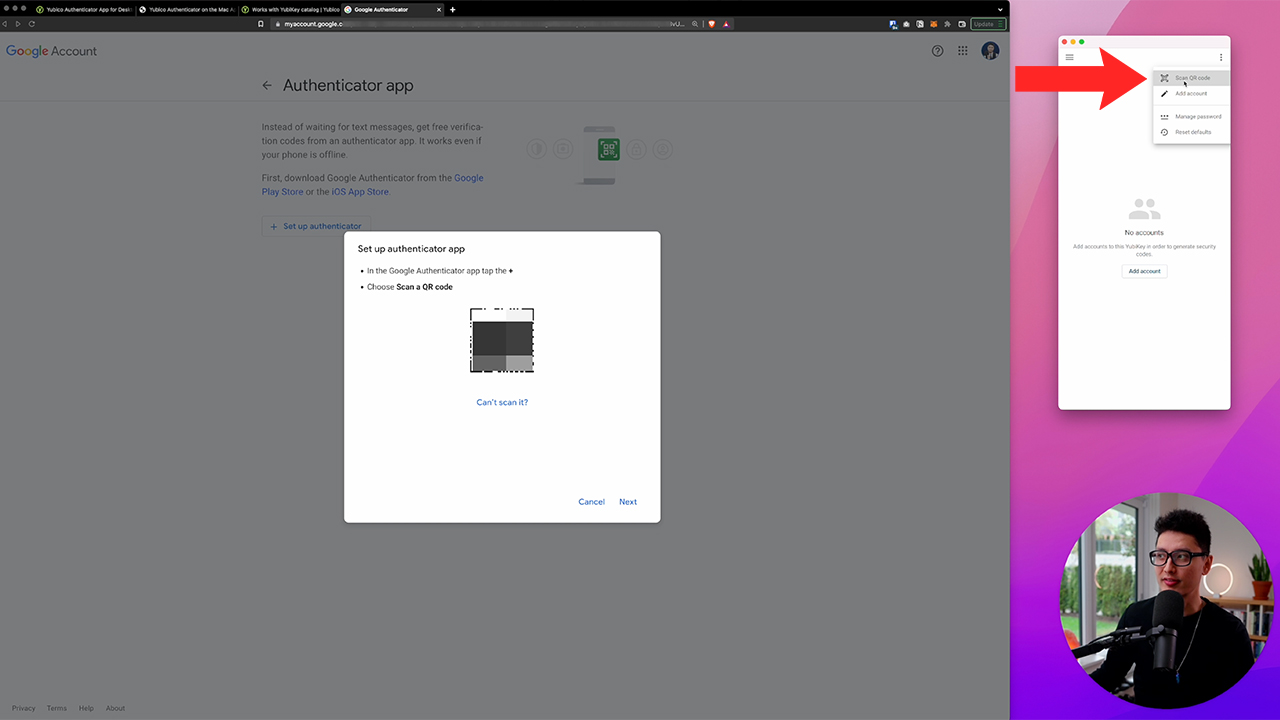The width and height of the screenshot is (1280, 720).
Task: Click the dots icon beside Manage password
Action: pyautogui.click(x=1164, y=117)
